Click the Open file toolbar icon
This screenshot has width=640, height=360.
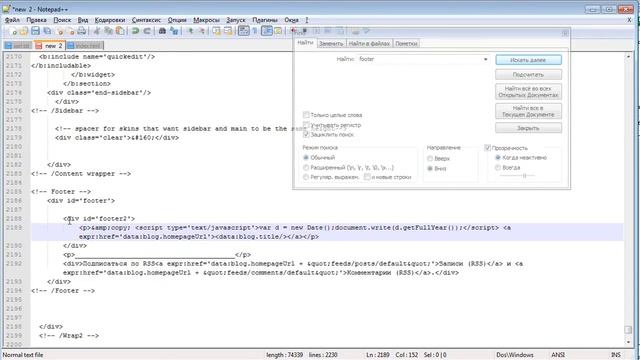(x=24, y=31)
